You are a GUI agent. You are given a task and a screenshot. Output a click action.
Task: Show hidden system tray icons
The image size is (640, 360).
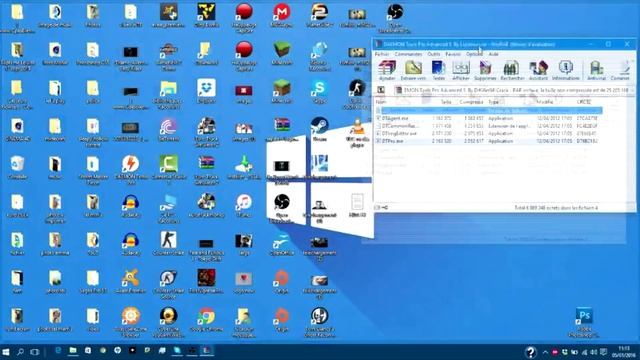point(545,352)
